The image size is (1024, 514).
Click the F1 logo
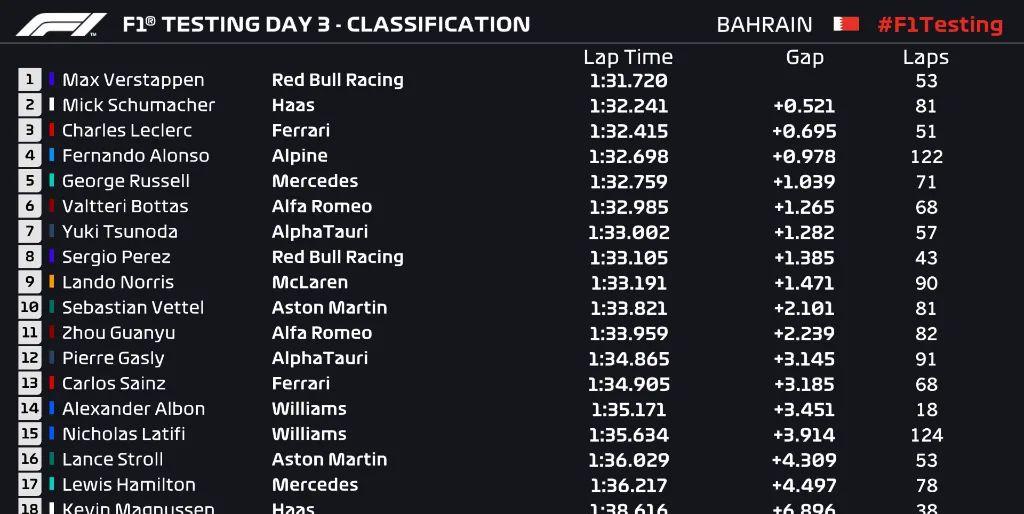click(61, 25)
